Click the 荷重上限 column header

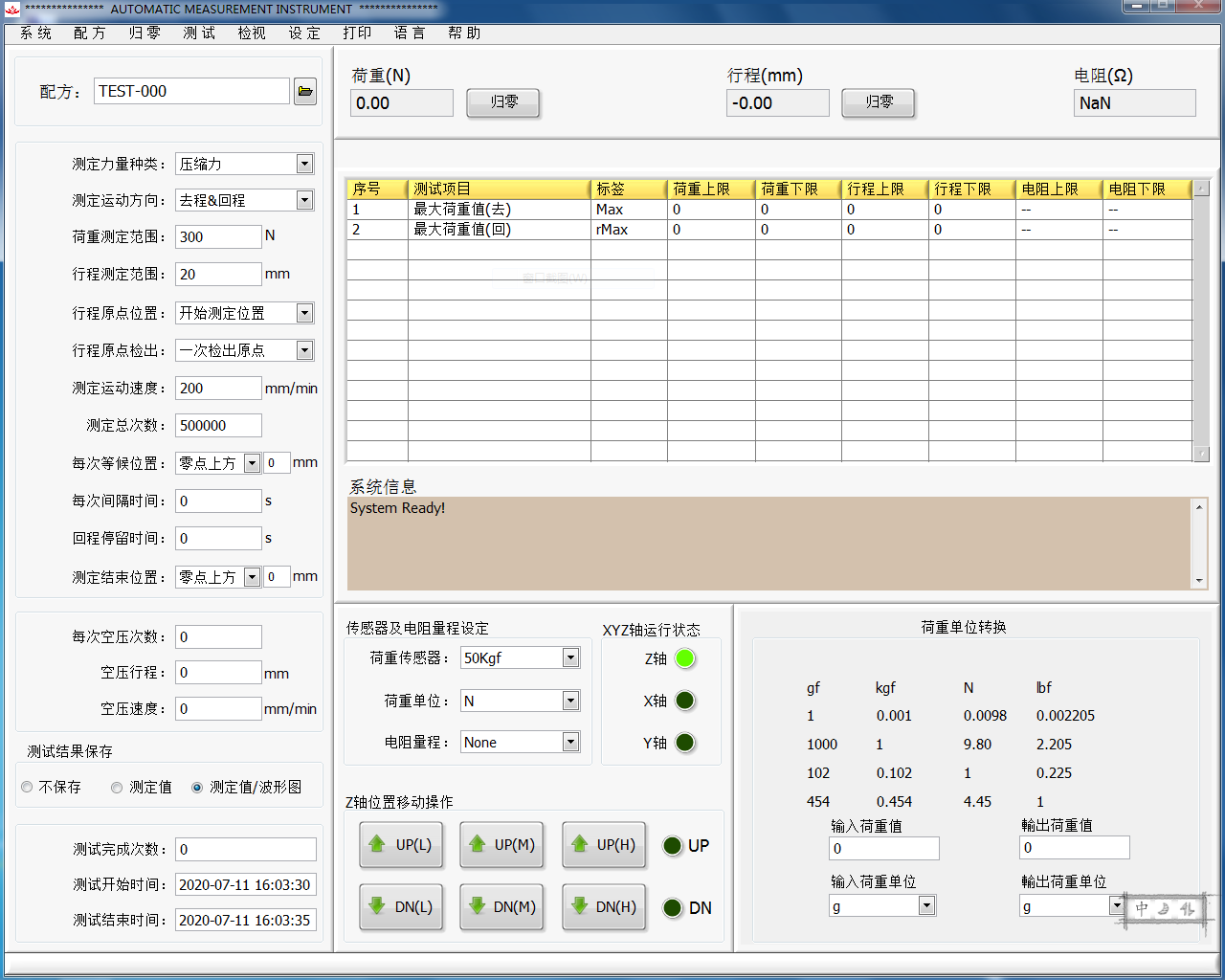pos(711,189)
